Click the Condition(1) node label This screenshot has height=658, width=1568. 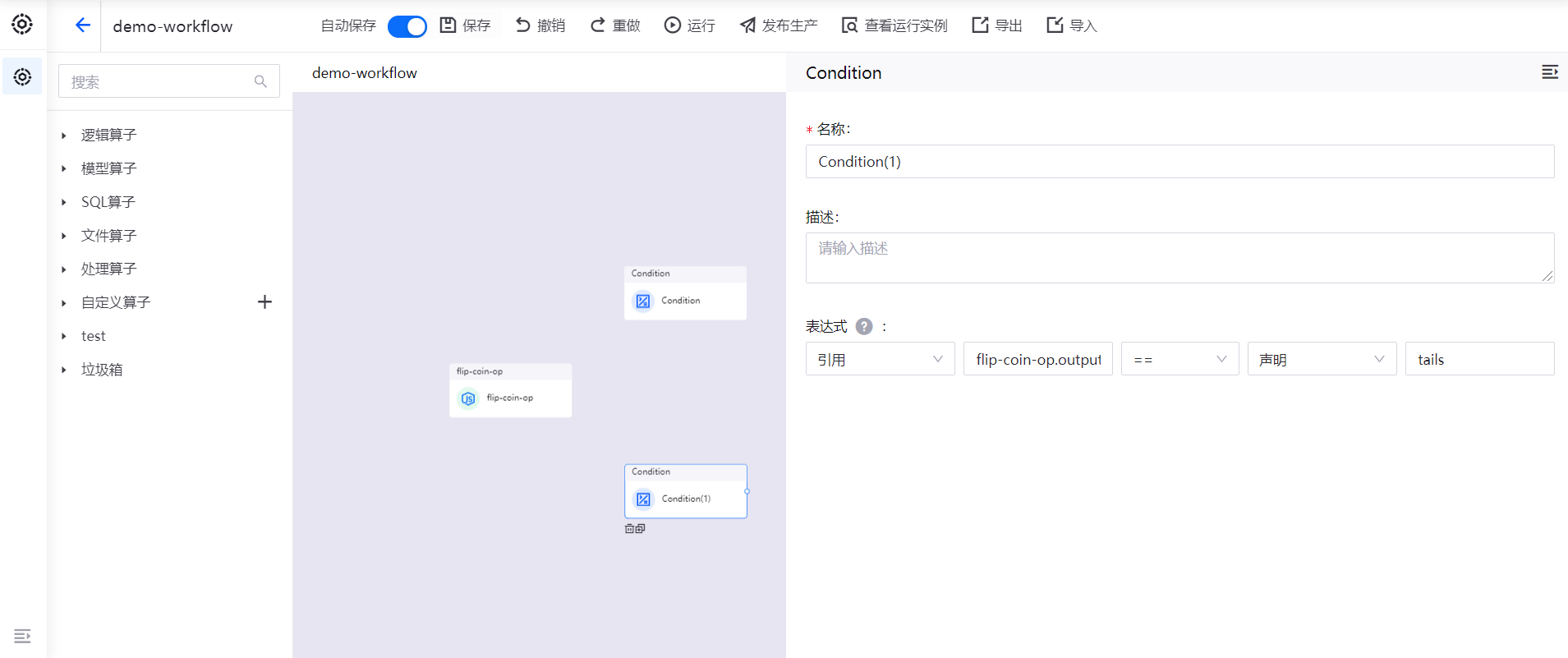point(686,499)
